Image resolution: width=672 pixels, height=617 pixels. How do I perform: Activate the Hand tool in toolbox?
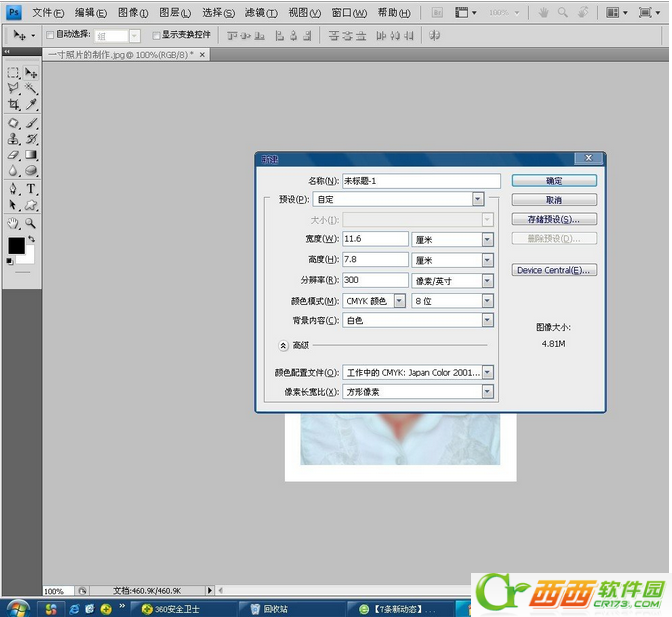(x=14, y=223)
